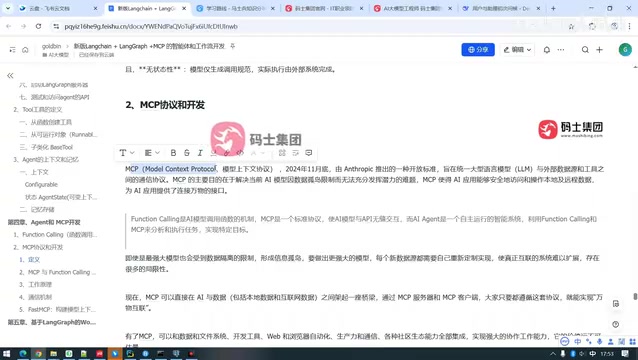
Task: Go back in browser history
Action: click(x=9, y=26)
